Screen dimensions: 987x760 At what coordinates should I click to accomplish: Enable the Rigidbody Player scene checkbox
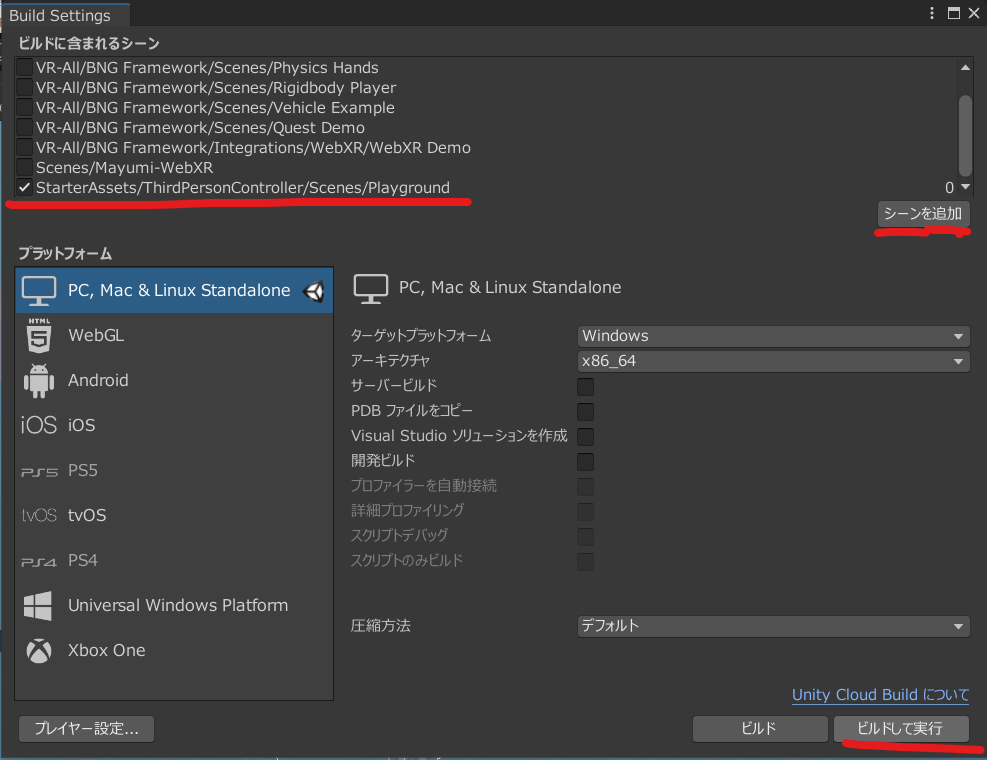point(25,88)
